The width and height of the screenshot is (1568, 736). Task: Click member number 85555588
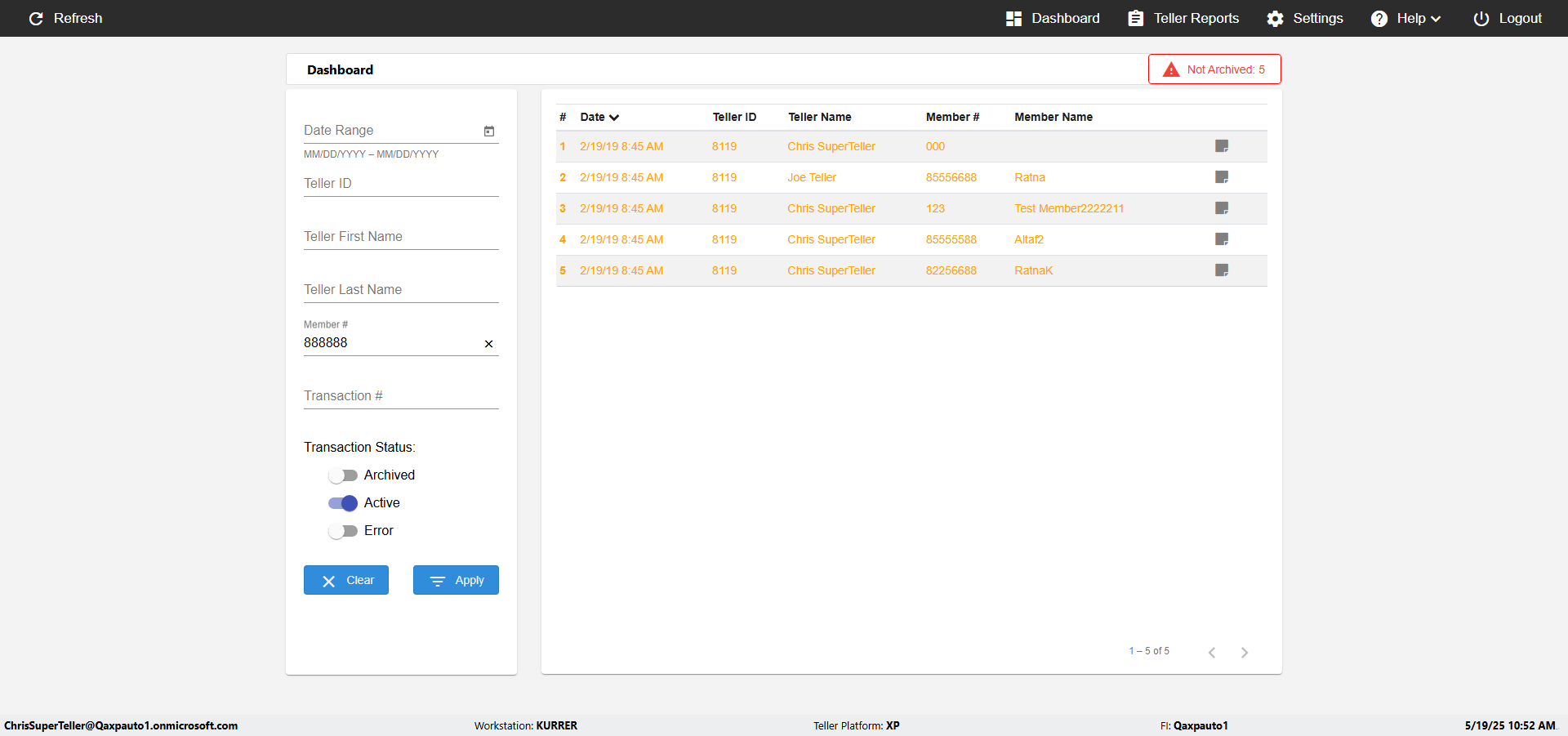951,239
